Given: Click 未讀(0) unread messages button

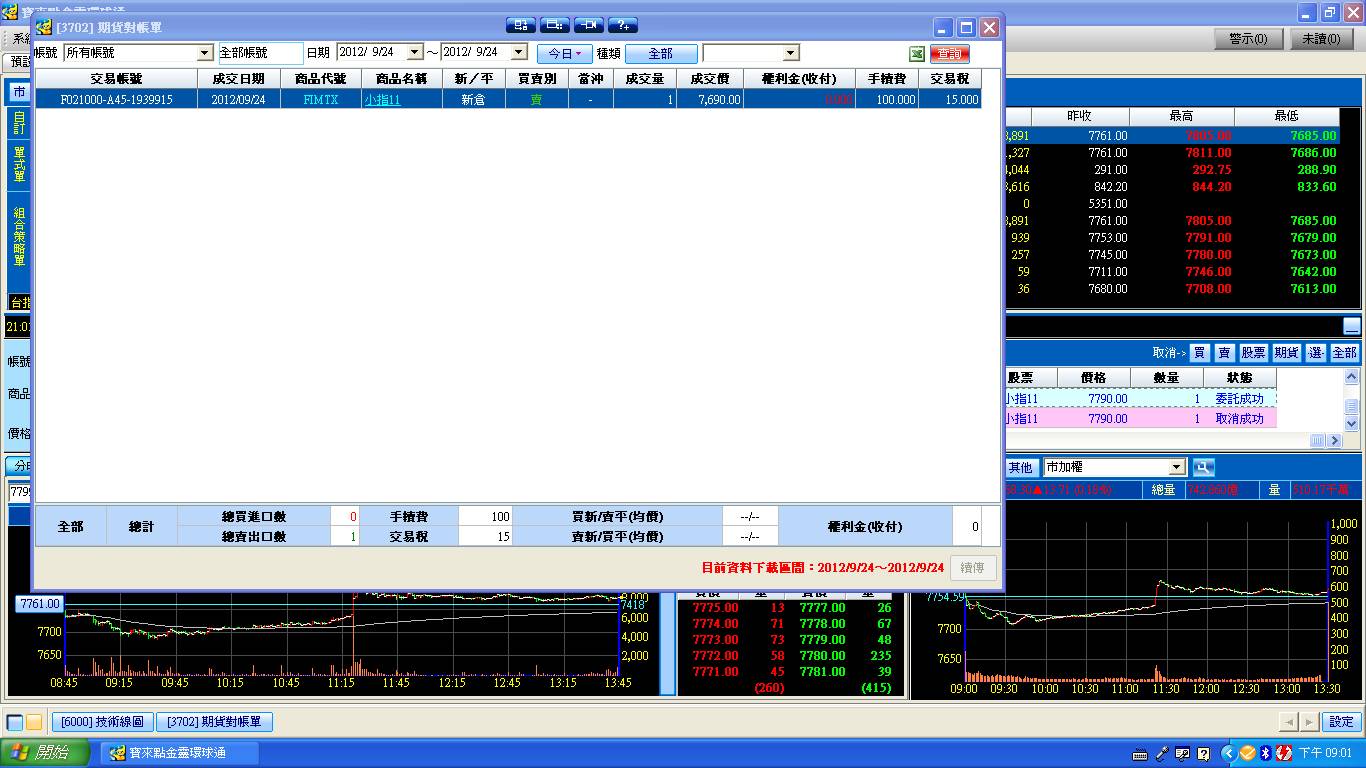Looking at the screenshot, I should pos(1321,39).
